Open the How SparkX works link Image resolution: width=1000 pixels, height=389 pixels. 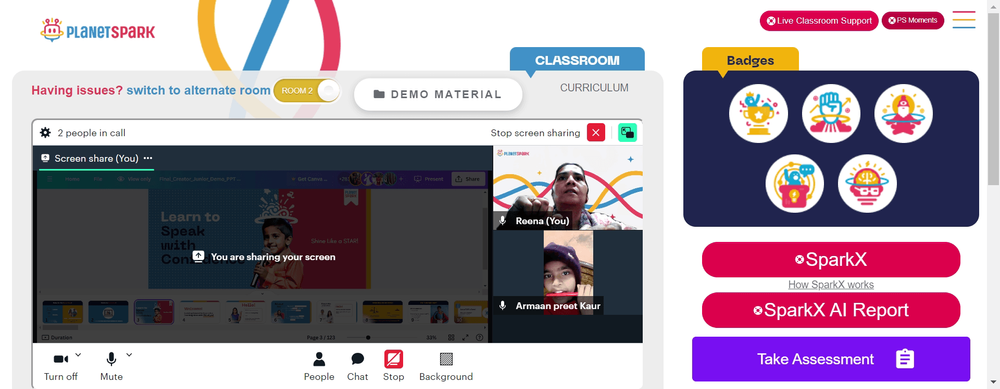coord(831,285)
